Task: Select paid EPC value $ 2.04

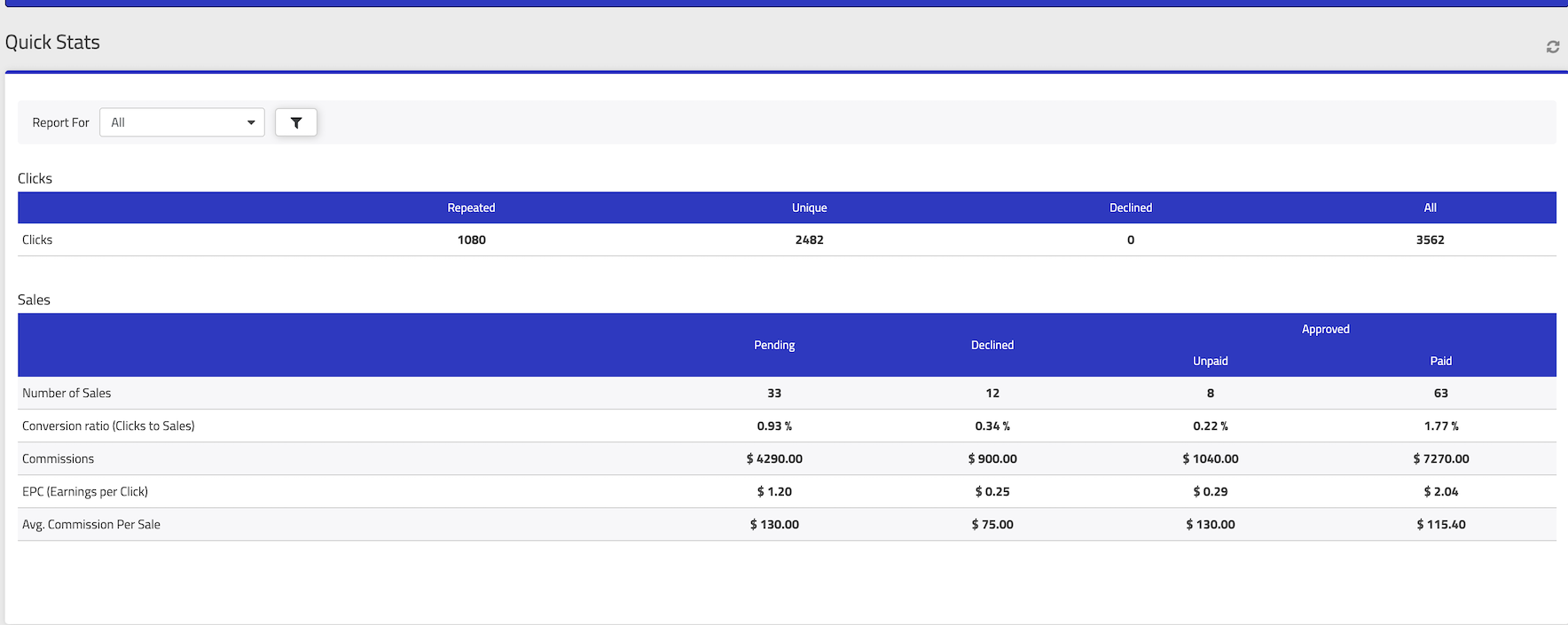Action: pos(1440,491)
